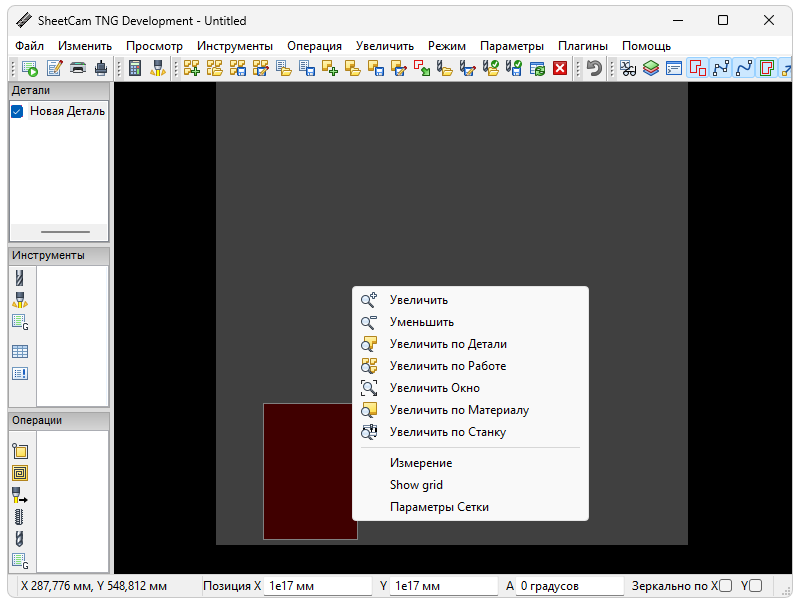Toggle the red-green outline display mode button
This screenshot has width=796, height=602.
[767, 68]
